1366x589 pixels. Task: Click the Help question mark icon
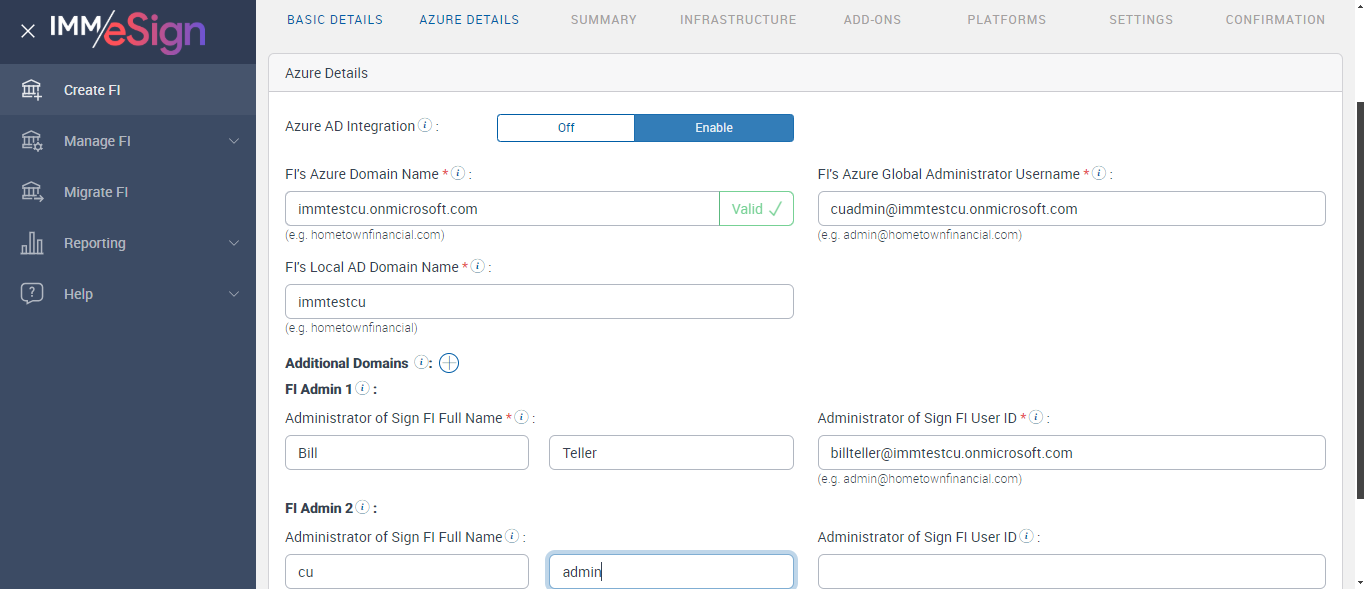coord(32,294)
